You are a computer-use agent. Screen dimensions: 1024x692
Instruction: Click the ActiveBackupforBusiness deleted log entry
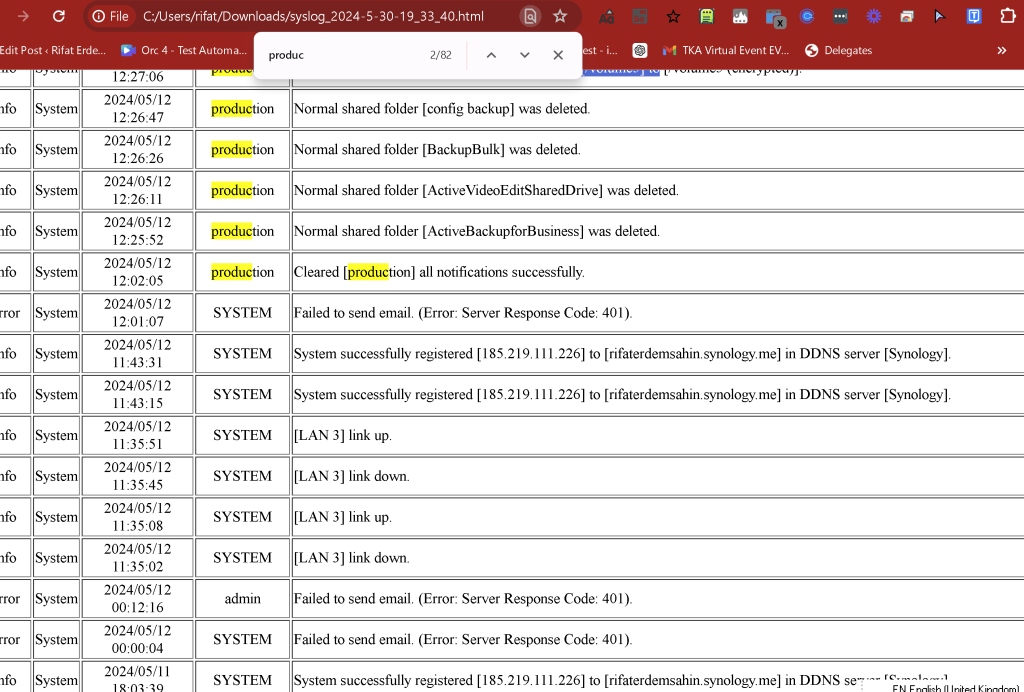tap(477, 231)
